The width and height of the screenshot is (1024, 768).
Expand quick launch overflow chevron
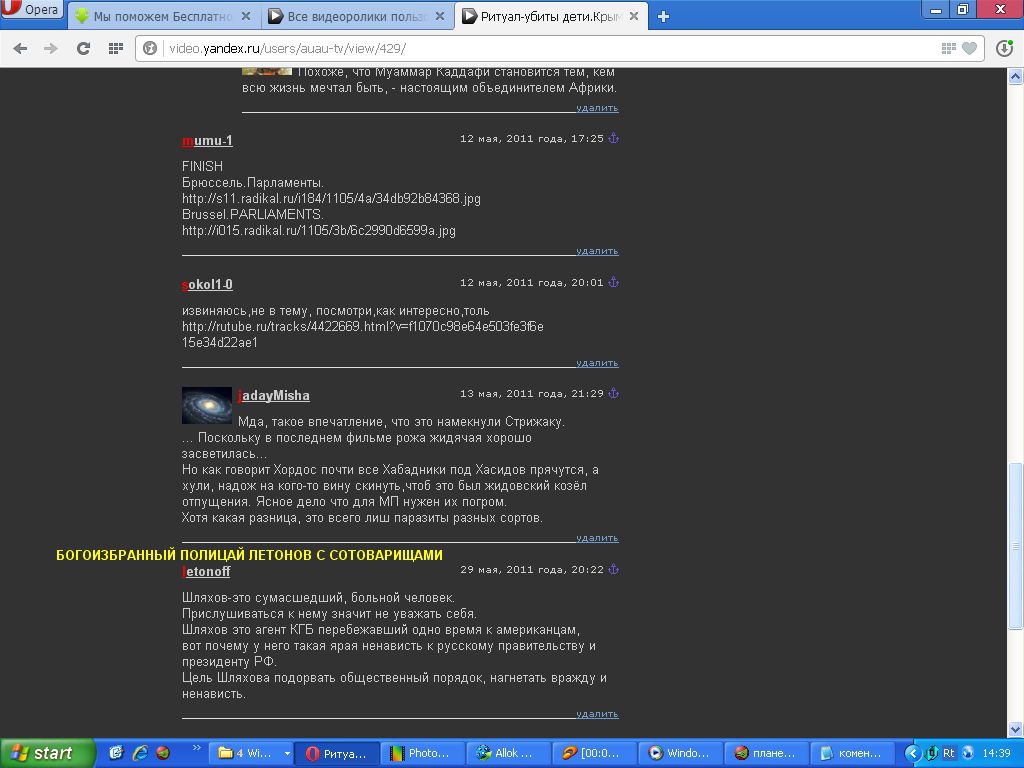[x=196, y=748]
